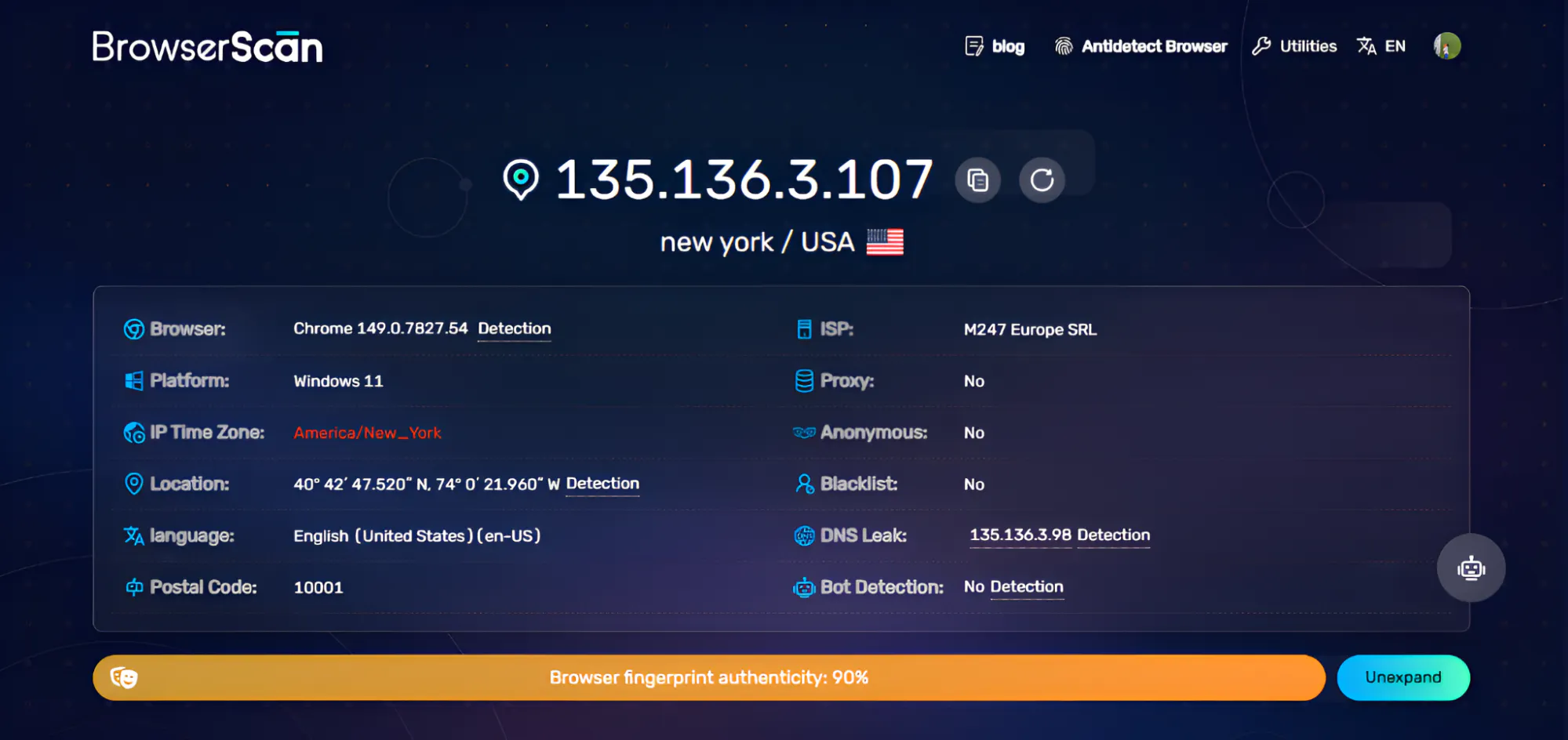Click the Detection link next to Chrome version
This screenshot has height=740, width=1568.
[515, 328]
